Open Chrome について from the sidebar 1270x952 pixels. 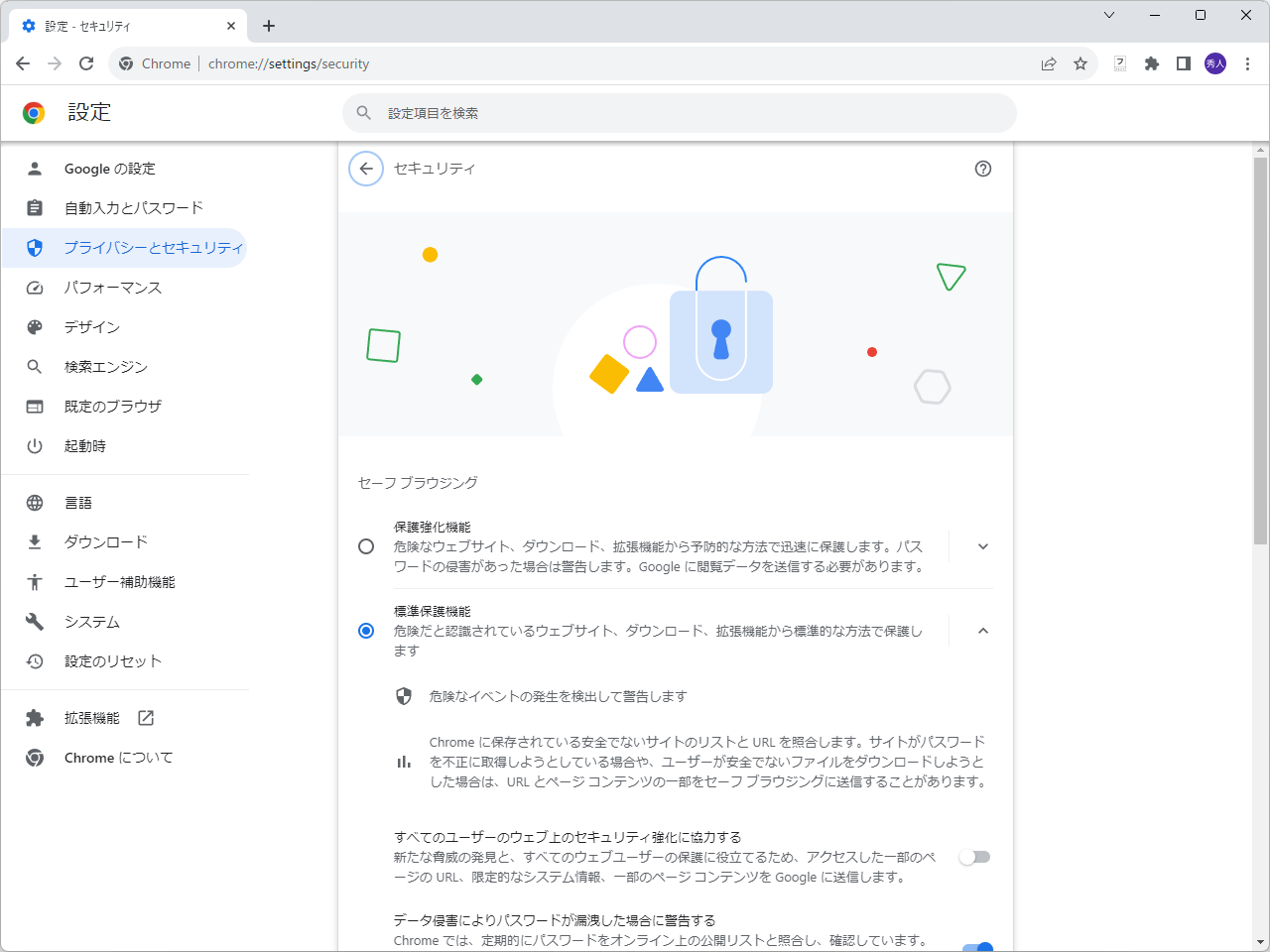coord(117,758)
